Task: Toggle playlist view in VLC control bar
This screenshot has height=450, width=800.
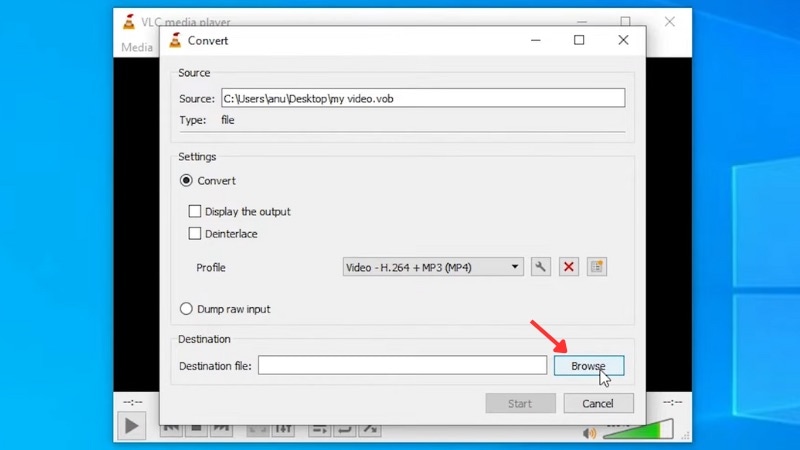Action: [x=320, y=430]
